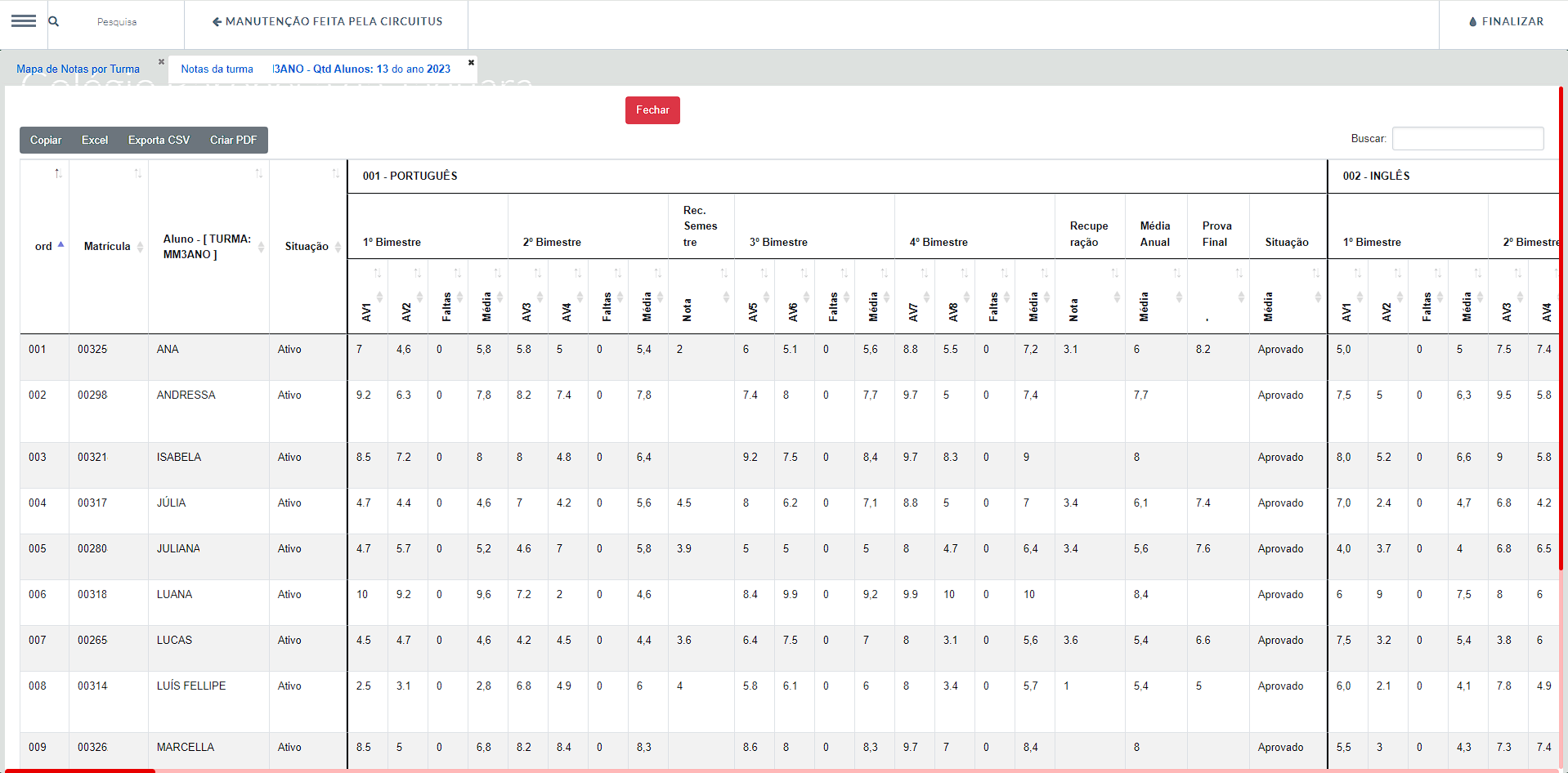Select student name ANDRESSA
The width and height of the screenshot is (1568, 773).
[186, 395]
